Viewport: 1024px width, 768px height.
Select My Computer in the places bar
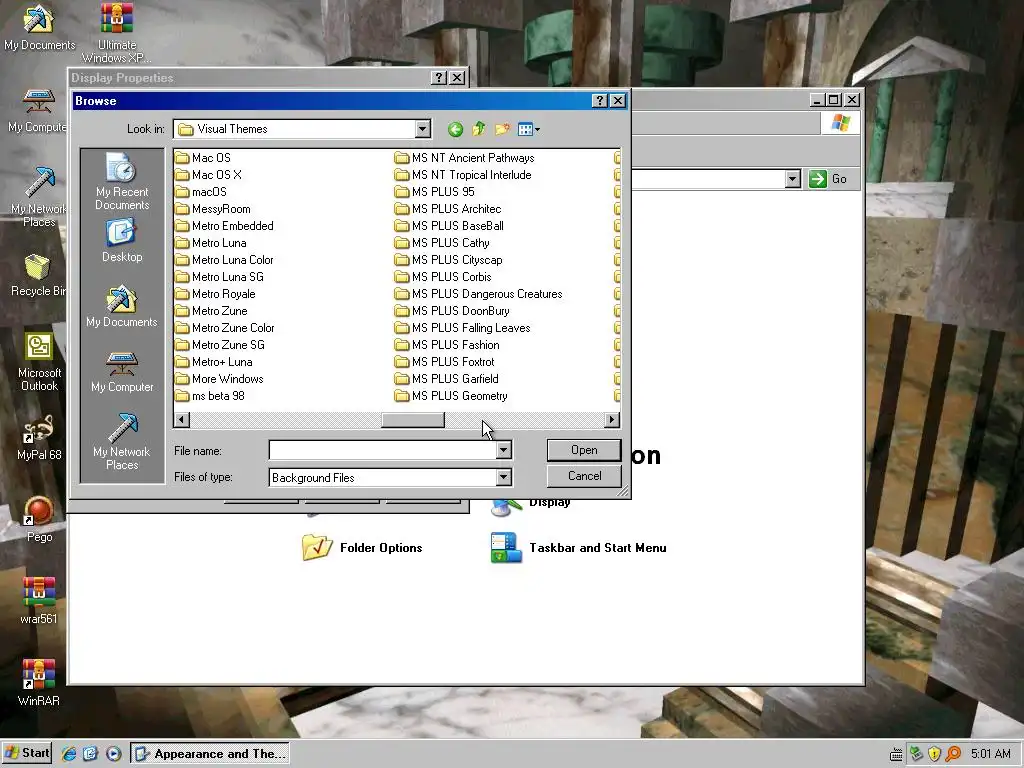(122, 372)
